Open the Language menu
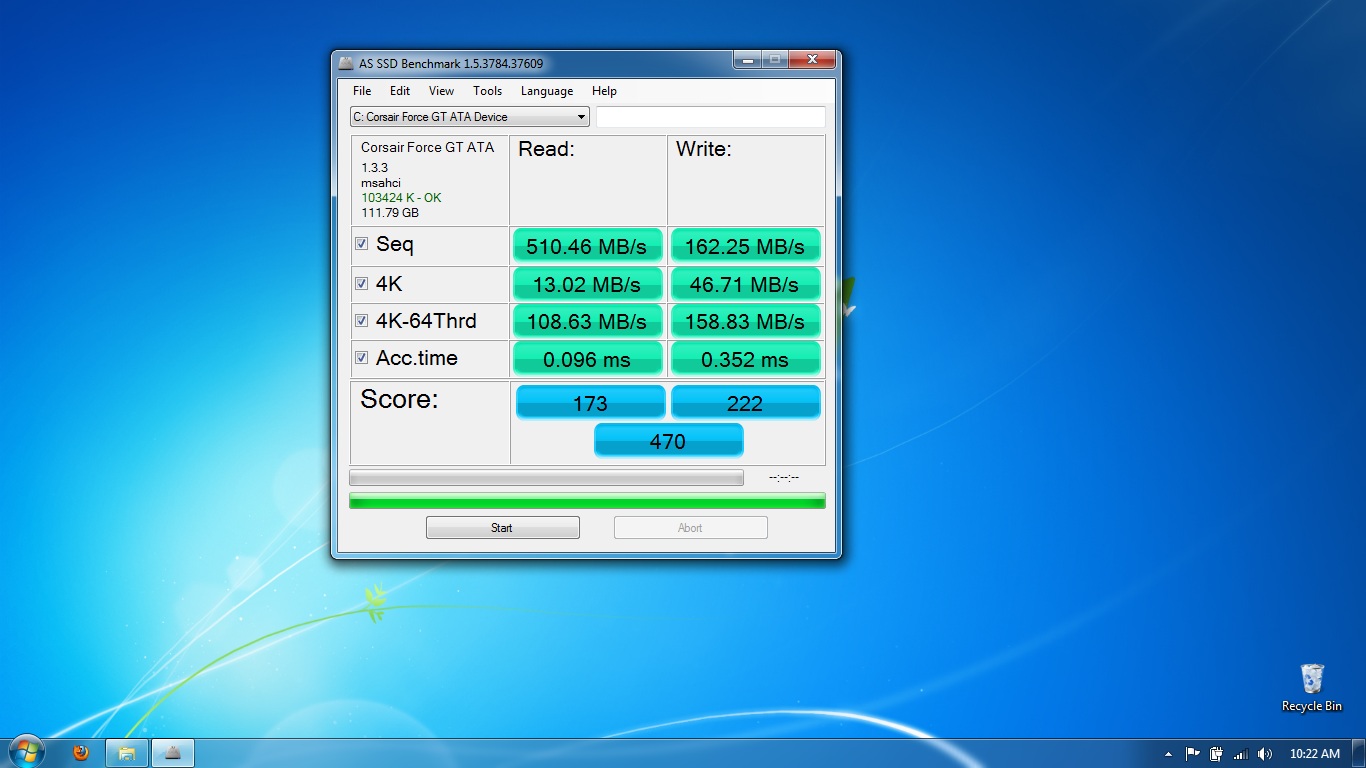Image resolution: width=1366 pixels, height=768 pixels. coord(547,91)
